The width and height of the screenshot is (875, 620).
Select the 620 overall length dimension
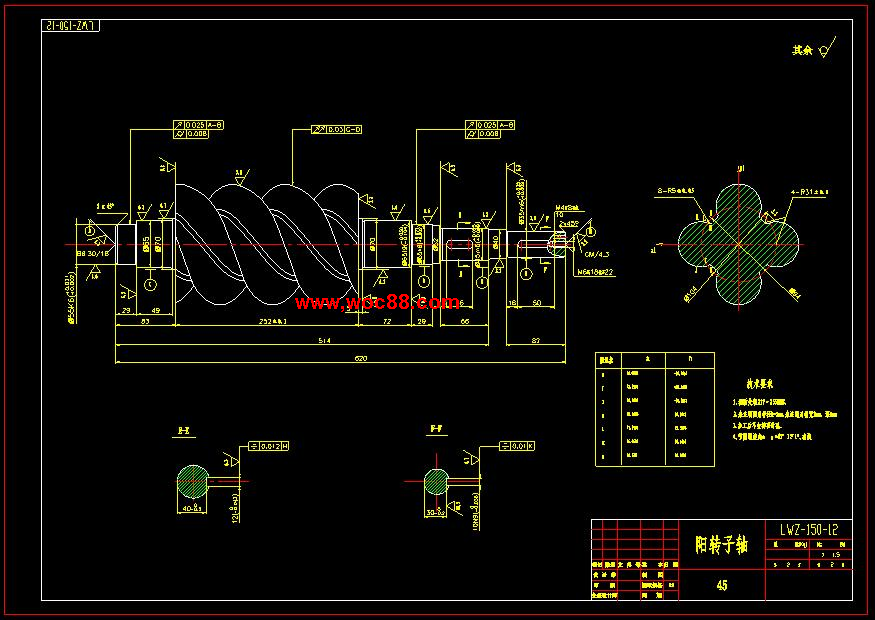[361, 359]
